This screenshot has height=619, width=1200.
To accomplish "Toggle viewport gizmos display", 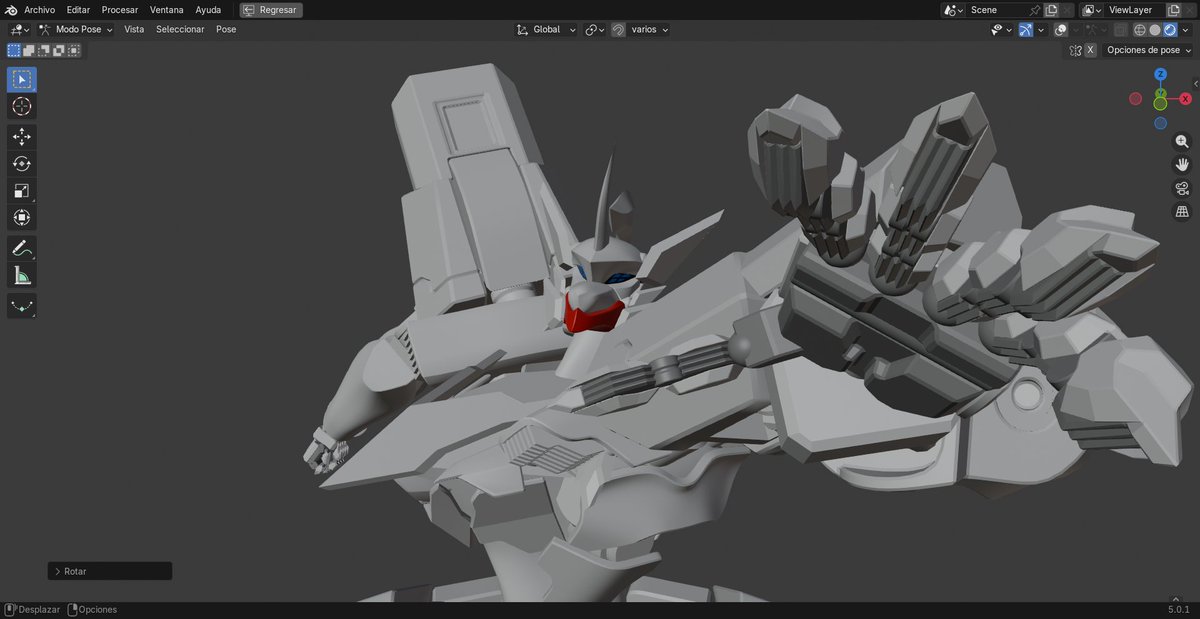I will coord(1026,30).
